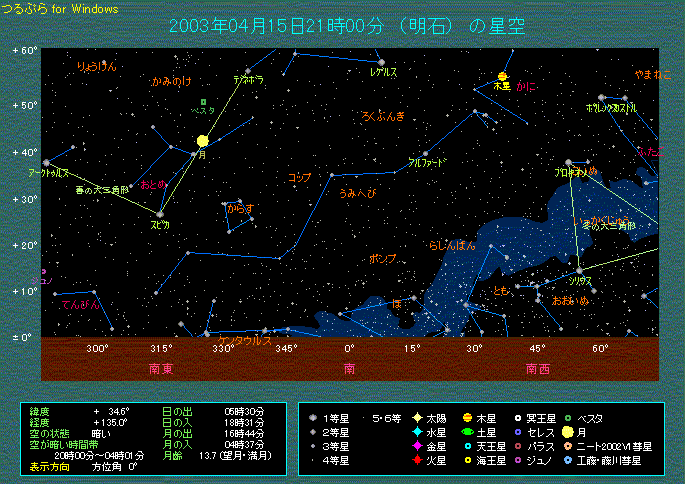
Task: Select the Juno icon in the legend
Action: click(x=518, y=460)
